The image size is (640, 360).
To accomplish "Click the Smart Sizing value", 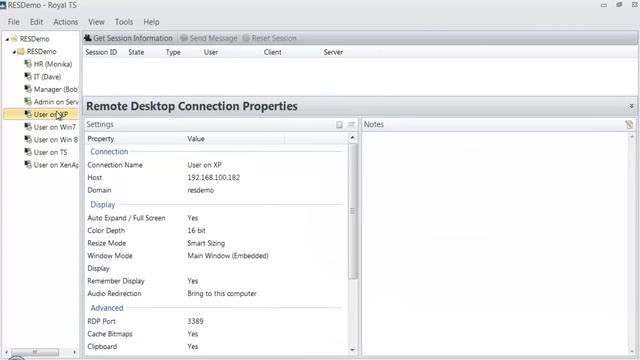I will pyautogui.click(x=206, y=243).
